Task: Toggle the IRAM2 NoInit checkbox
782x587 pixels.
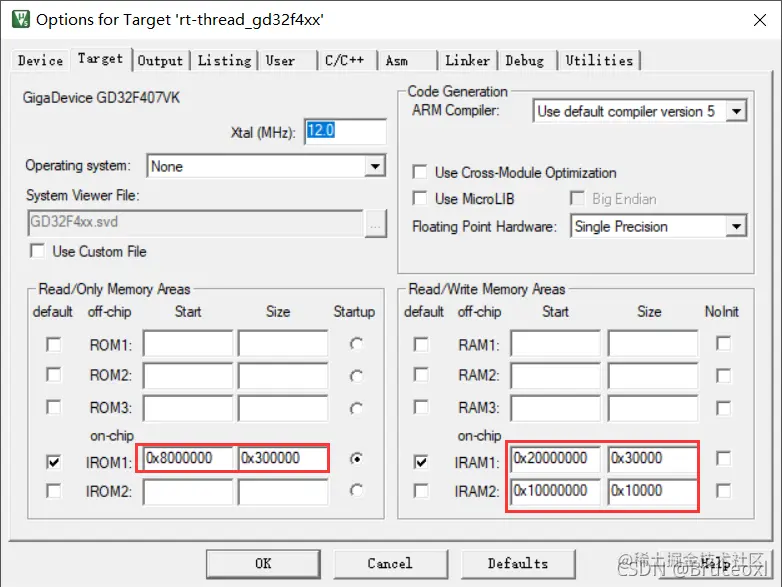Action: 723,491
